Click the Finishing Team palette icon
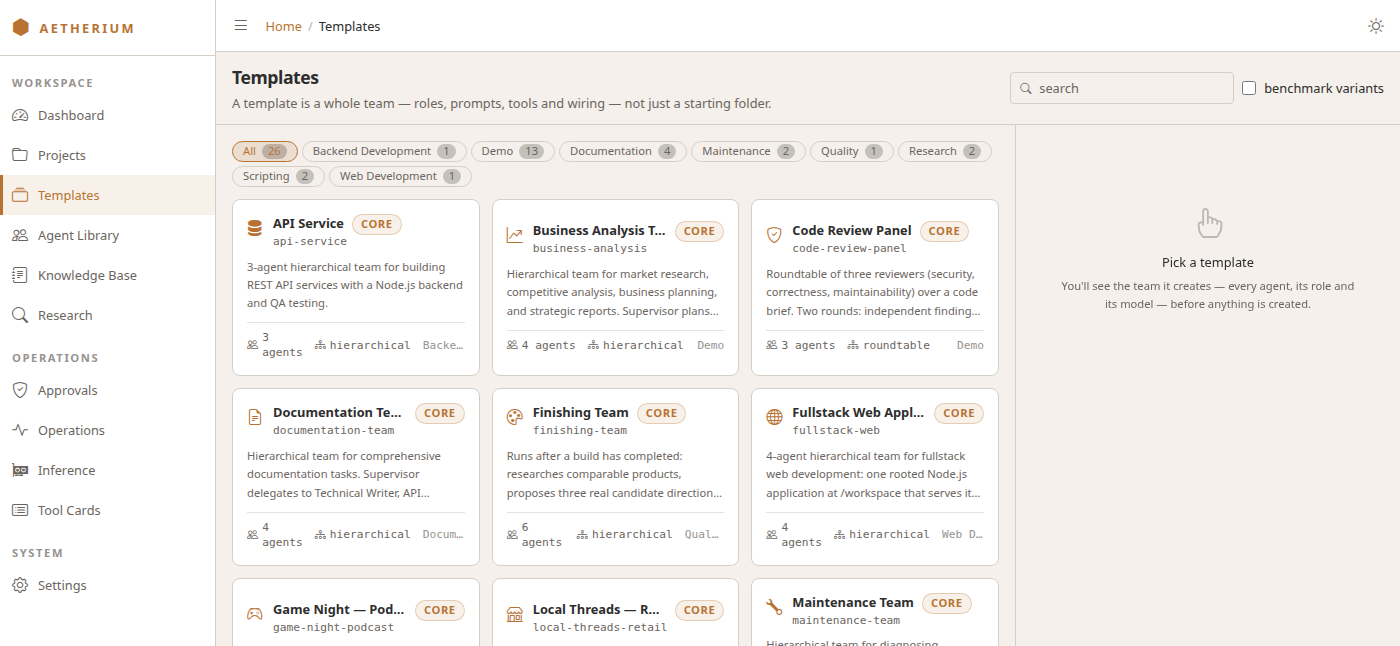Image resolution: width=1400 pixels, height=646 pixels. tap(515, 418)
